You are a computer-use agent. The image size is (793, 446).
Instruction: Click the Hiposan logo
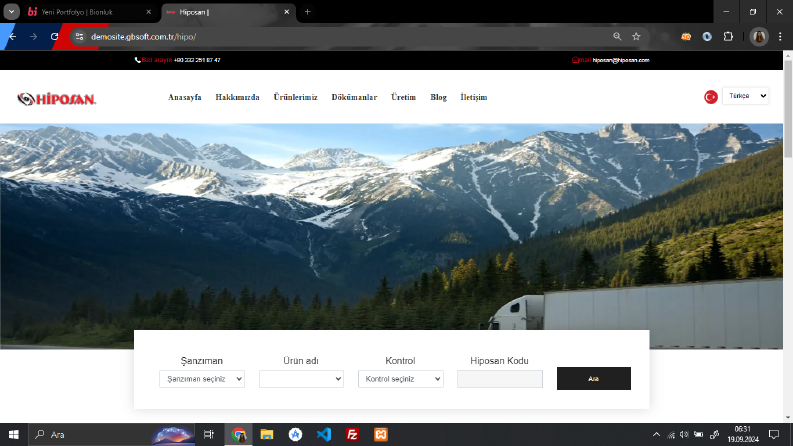[x=56, y=99]
